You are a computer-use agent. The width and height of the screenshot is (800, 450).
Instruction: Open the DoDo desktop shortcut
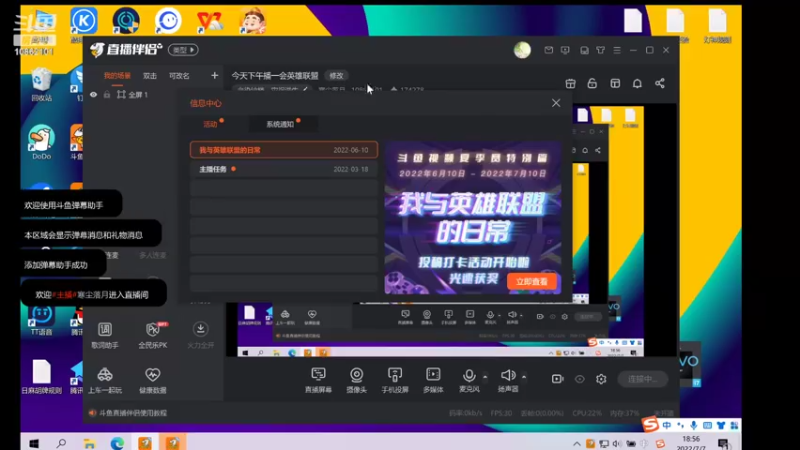(x=41, y=142)
